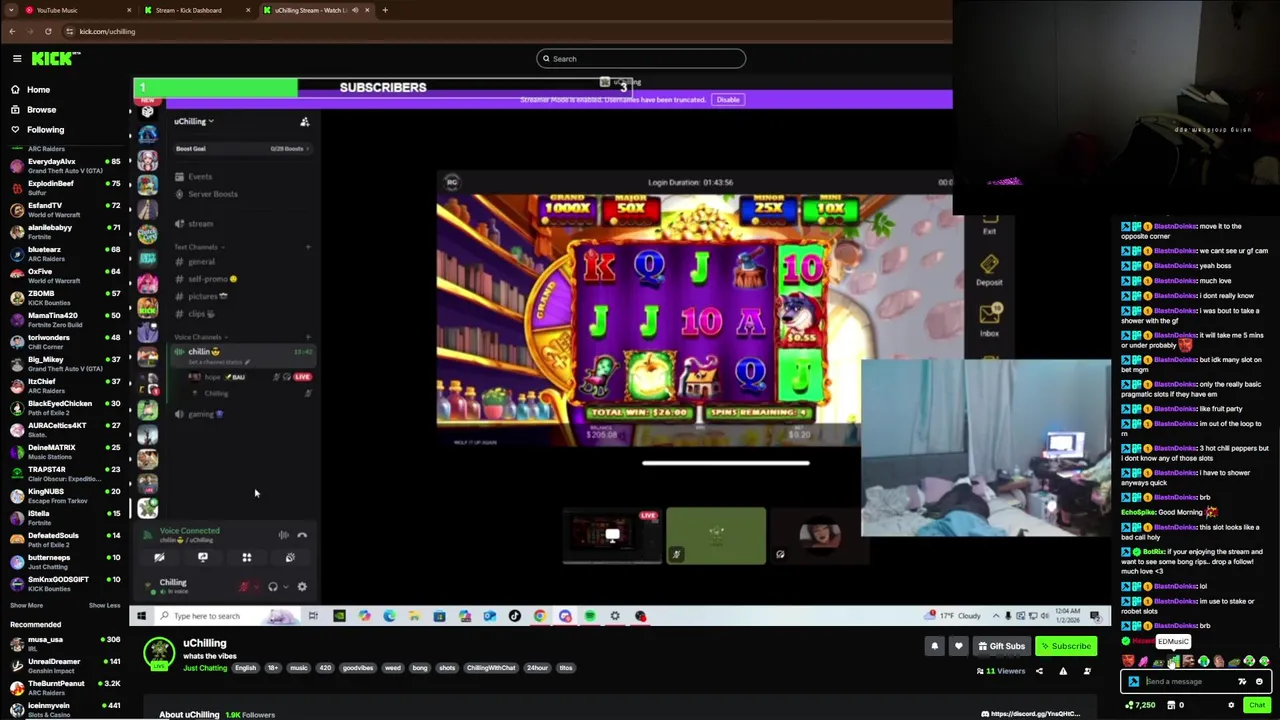Viewport: 1280px width, 720px height.
Task: Click Task View icon in taskbar
Action: [x=313, y=616]
